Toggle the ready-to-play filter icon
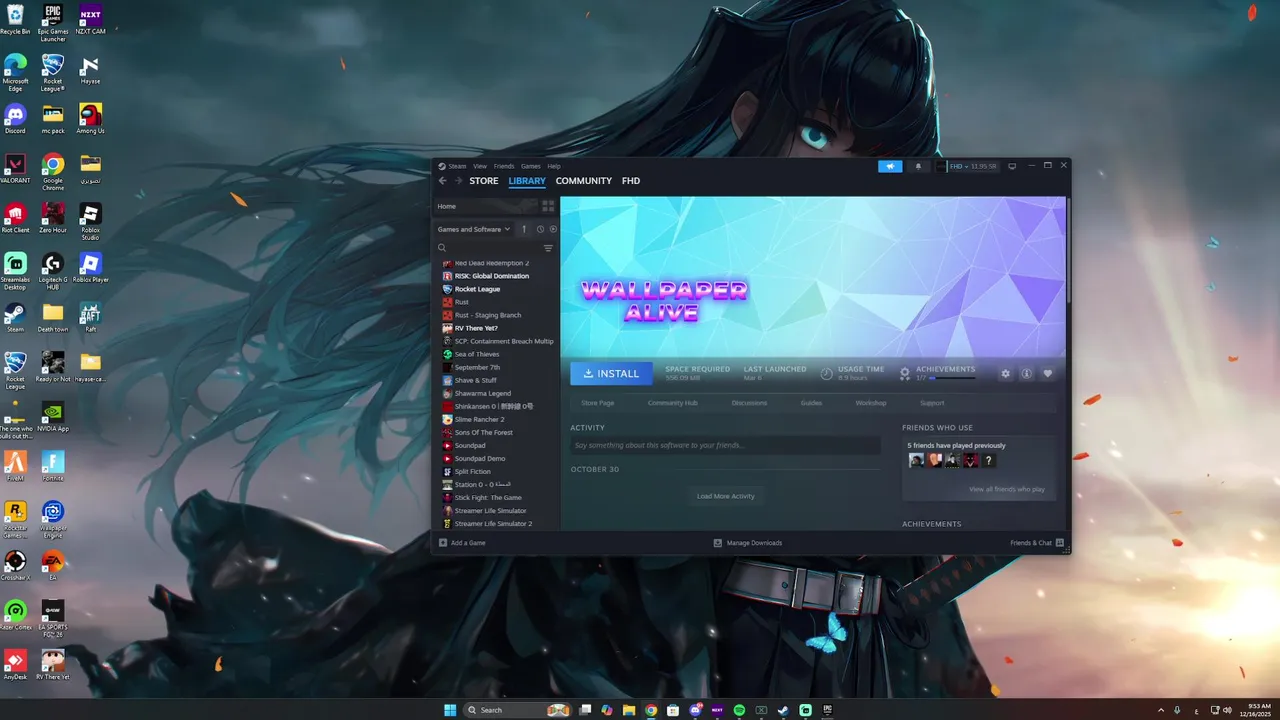1280x720 pixels. [x=553, y=229]
